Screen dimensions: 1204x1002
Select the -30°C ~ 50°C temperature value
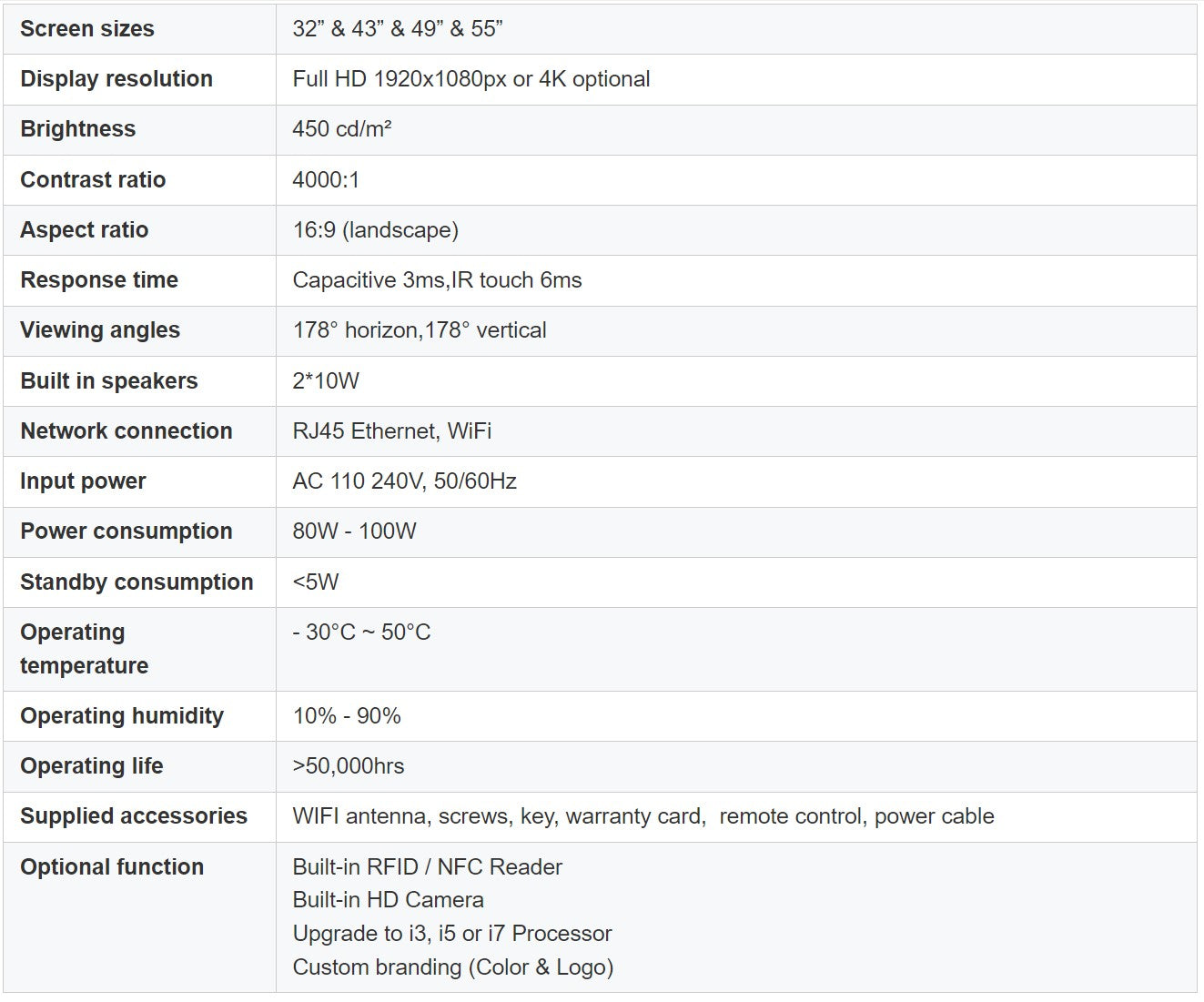tap(361, 633)
